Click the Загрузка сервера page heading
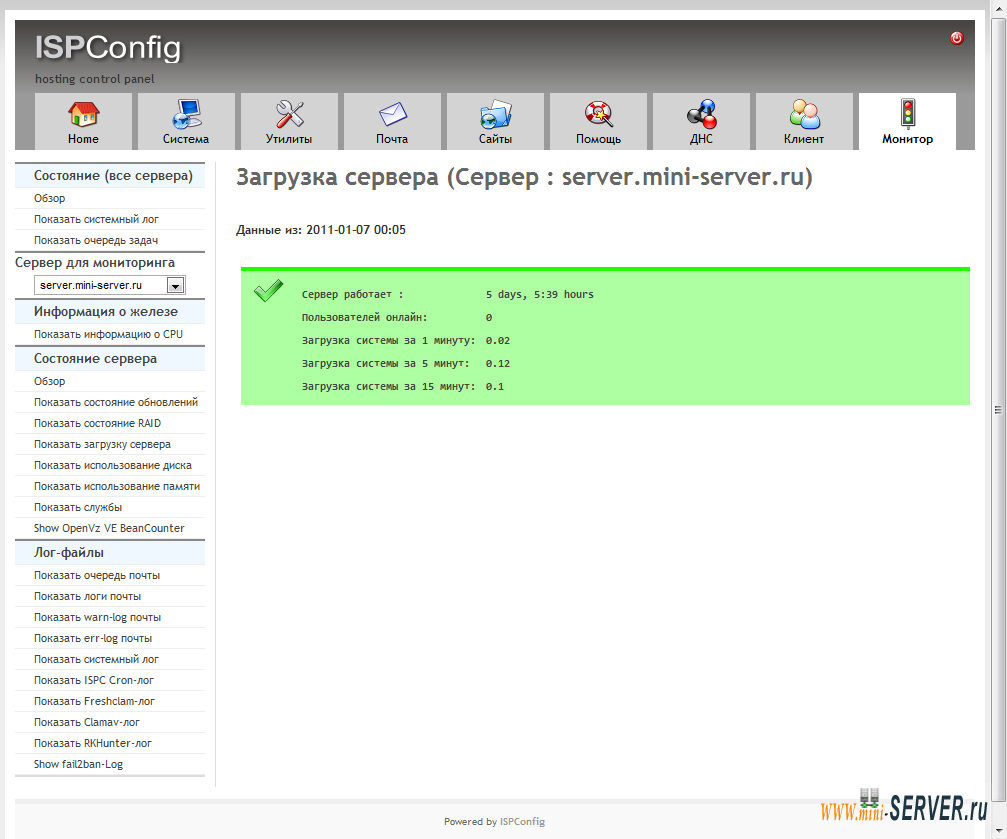 [x=524, y=177]
